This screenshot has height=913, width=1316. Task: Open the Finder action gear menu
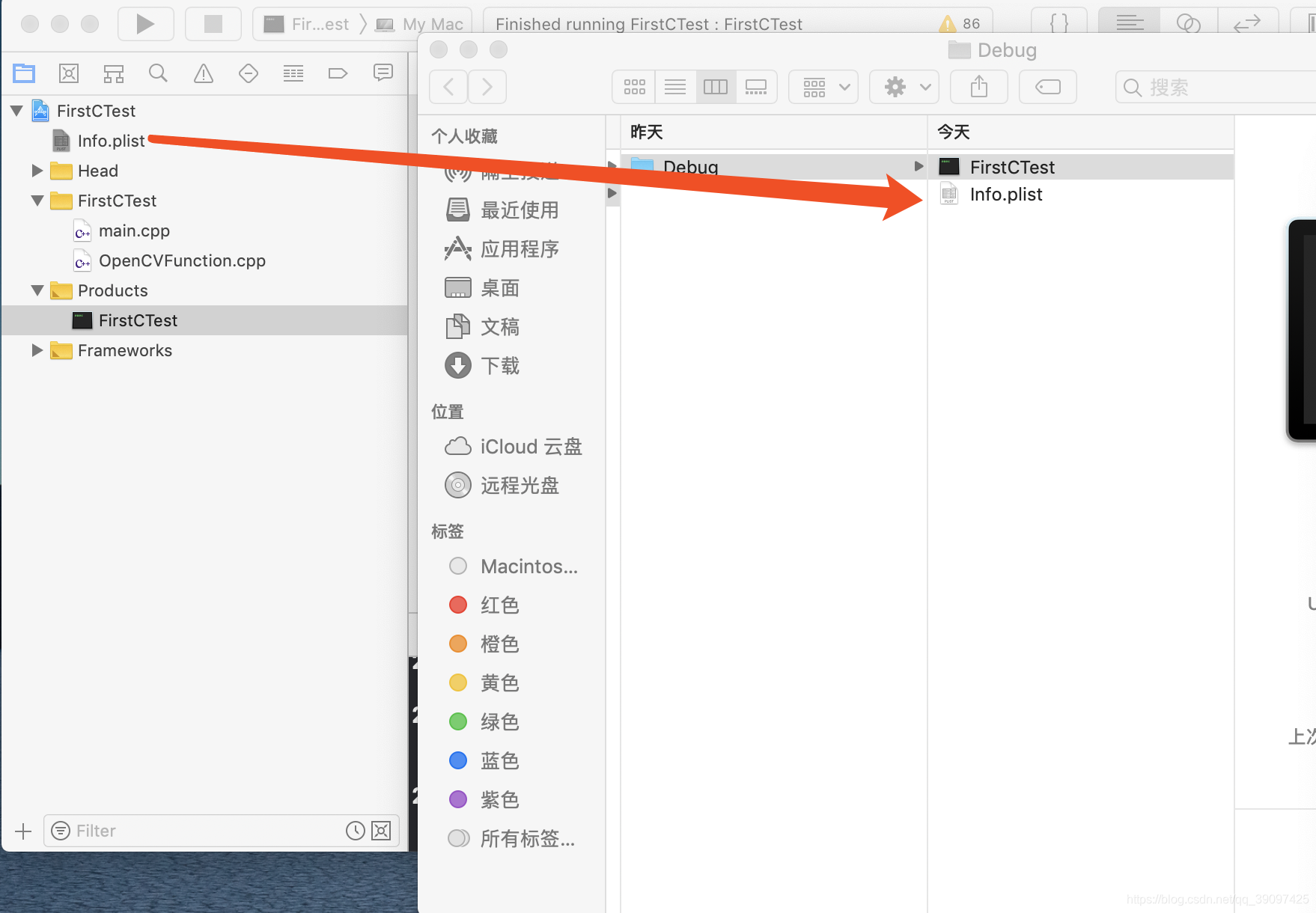pyautogui.click(x=904, y=87)
